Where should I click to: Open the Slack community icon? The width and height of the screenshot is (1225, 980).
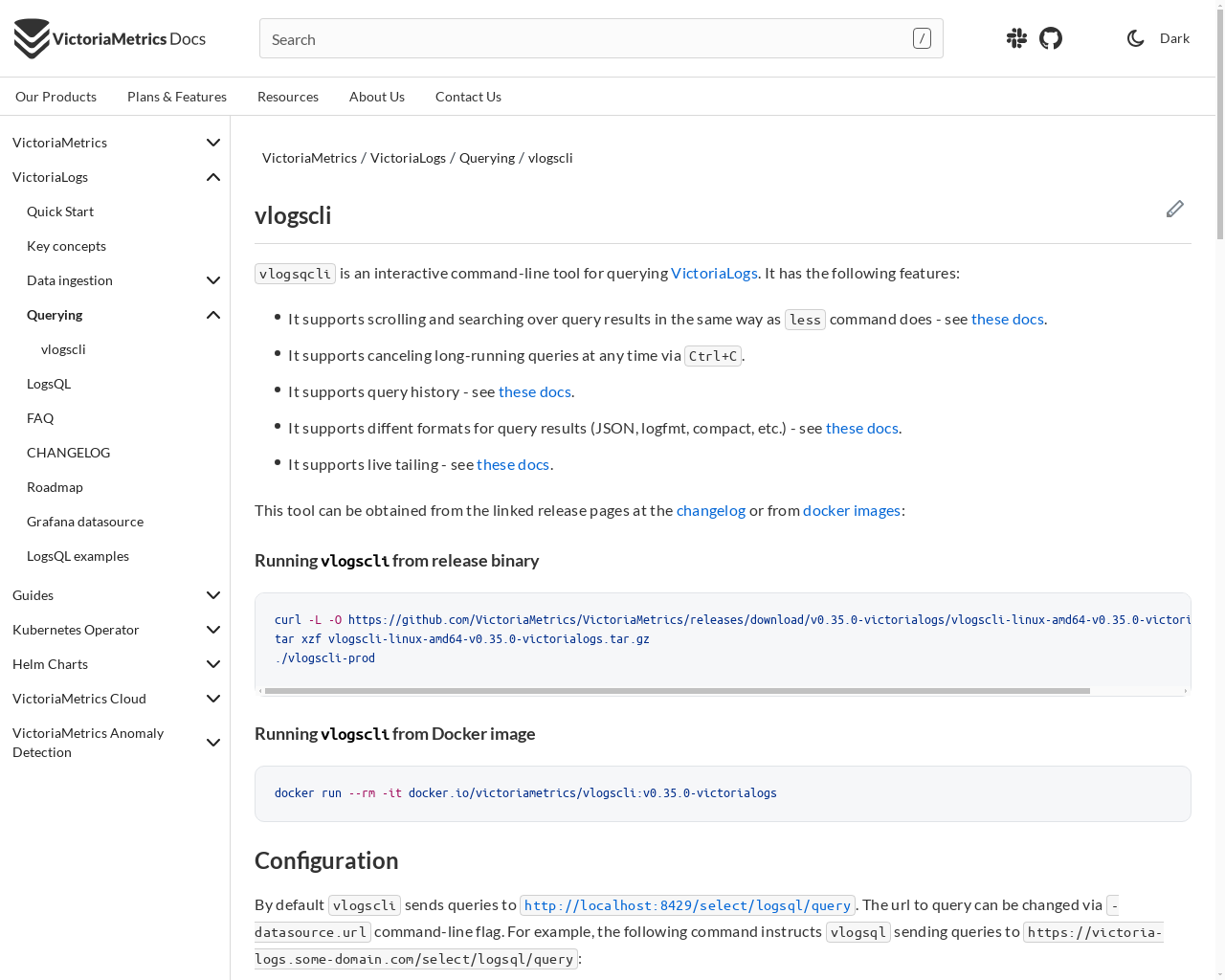tap(1016, 38)
